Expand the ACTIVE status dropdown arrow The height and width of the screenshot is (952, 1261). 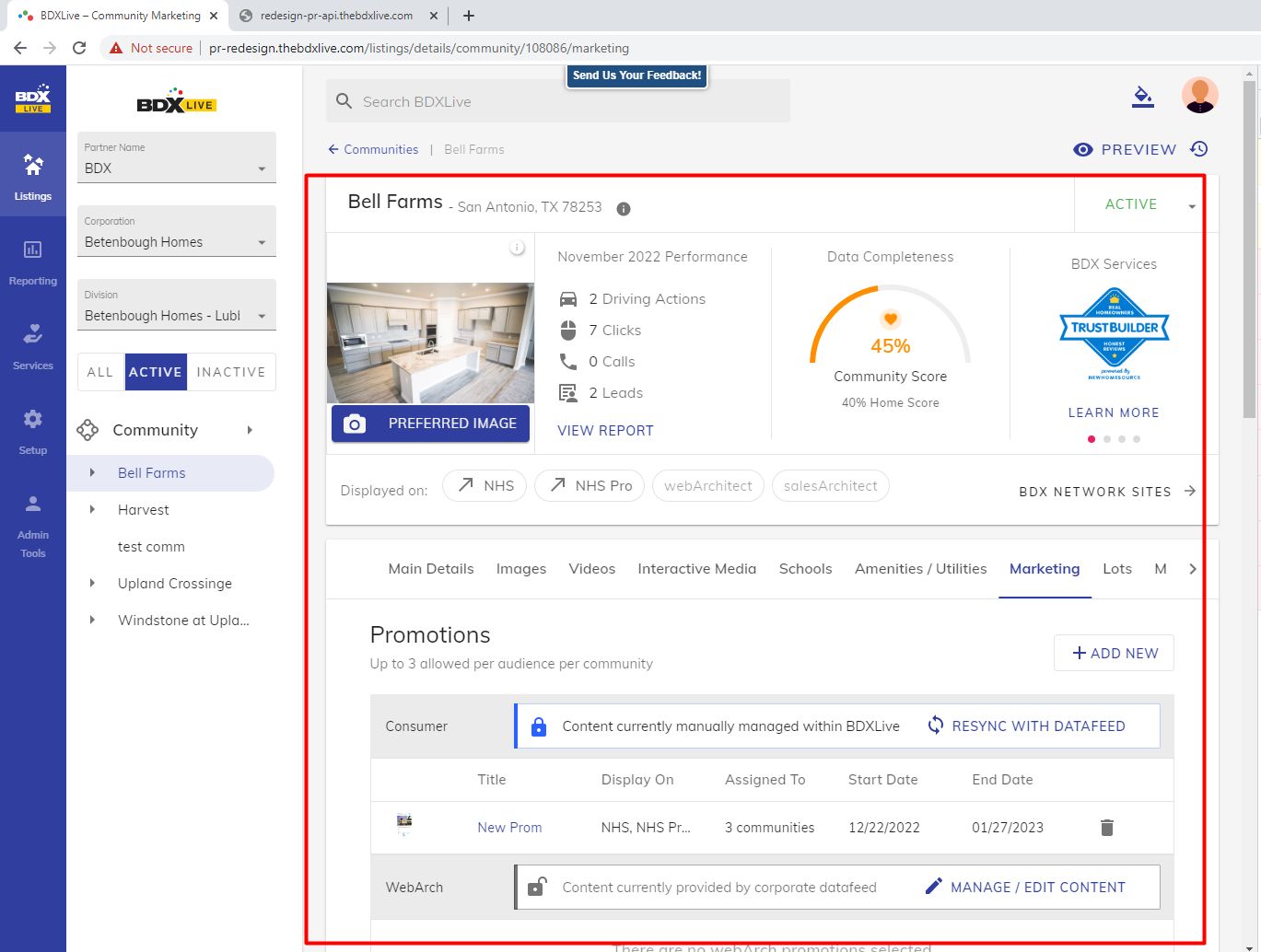(x=1192, y=206)
